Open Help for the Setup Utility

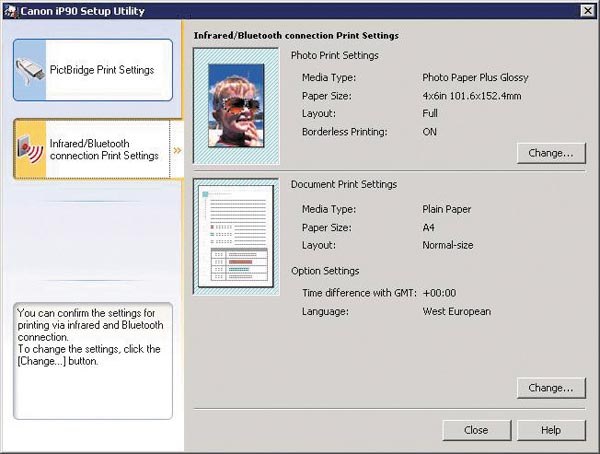tap(551, 430)
